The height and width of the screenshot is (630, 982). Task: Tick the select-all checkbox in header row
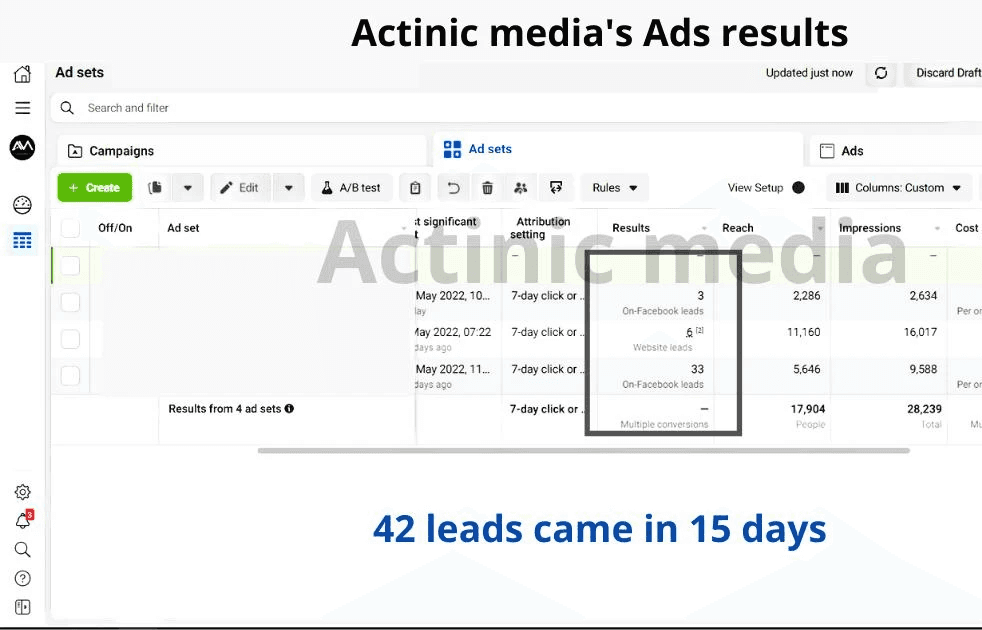(x=70, y=228)
